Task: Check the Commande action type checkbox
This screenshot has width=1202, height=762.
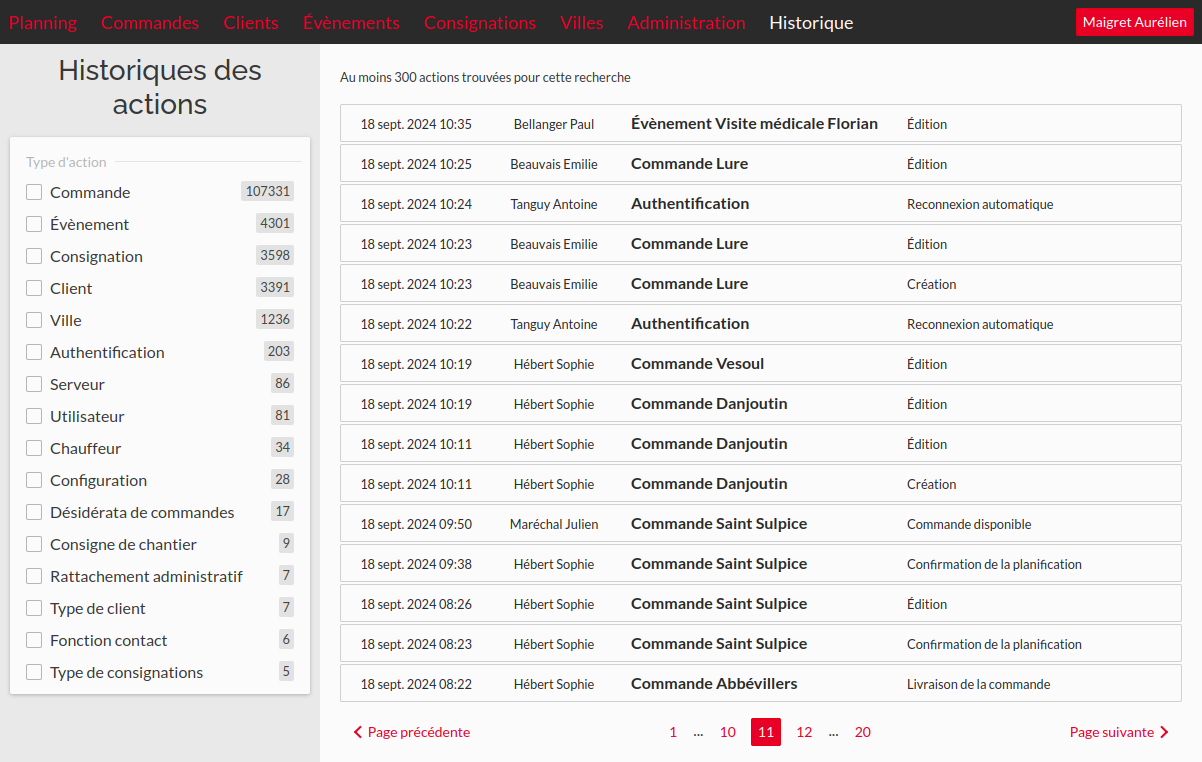Action: pos(34,192)
